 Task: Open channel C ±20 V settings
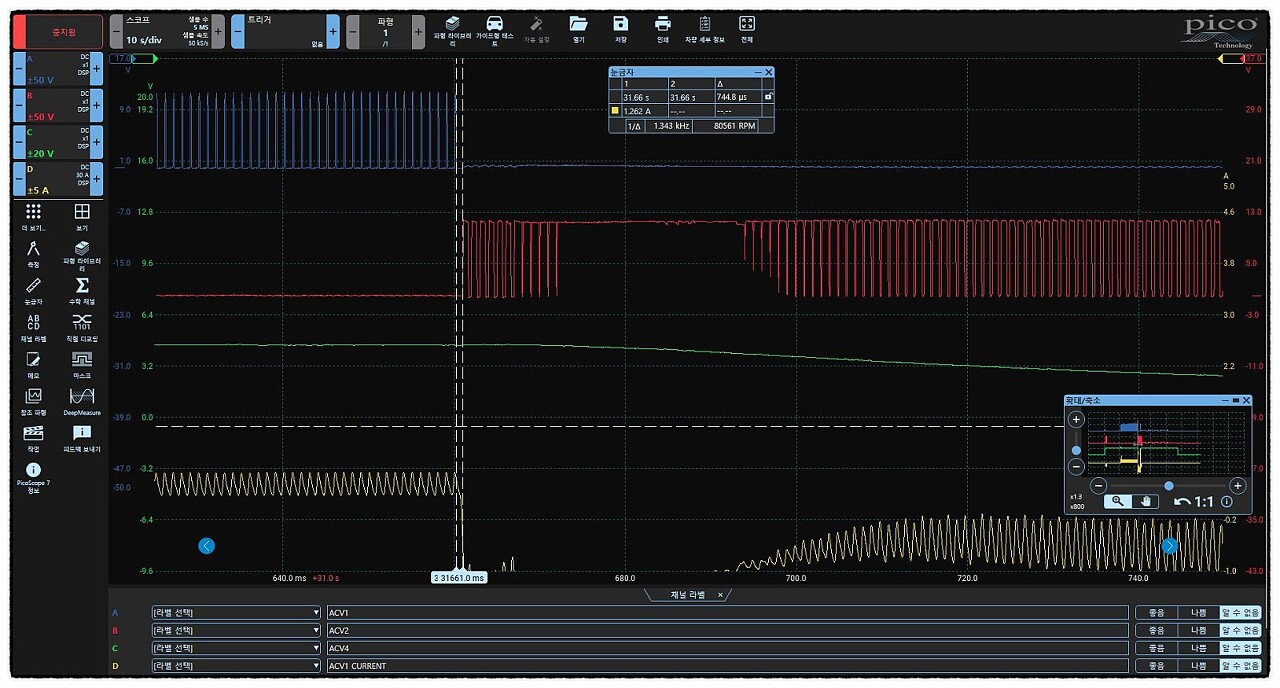pos(57,143)
